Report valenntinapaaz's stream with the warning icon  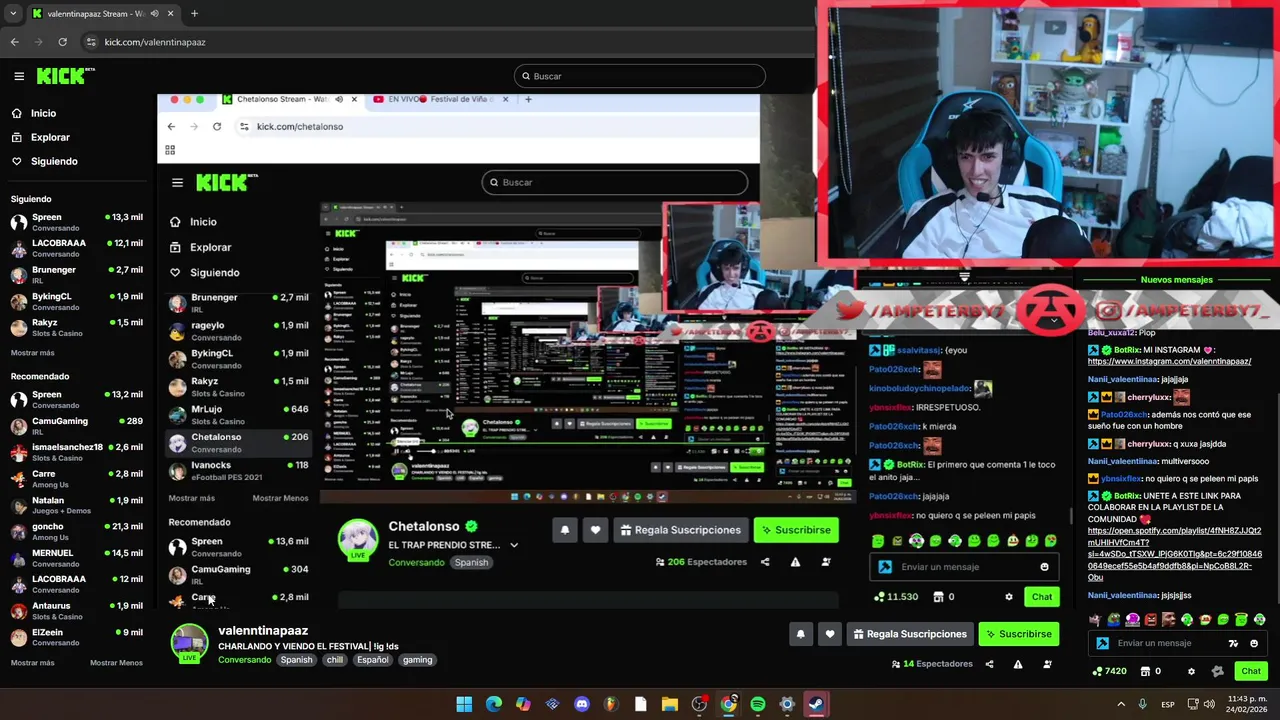coord(1018,664)
